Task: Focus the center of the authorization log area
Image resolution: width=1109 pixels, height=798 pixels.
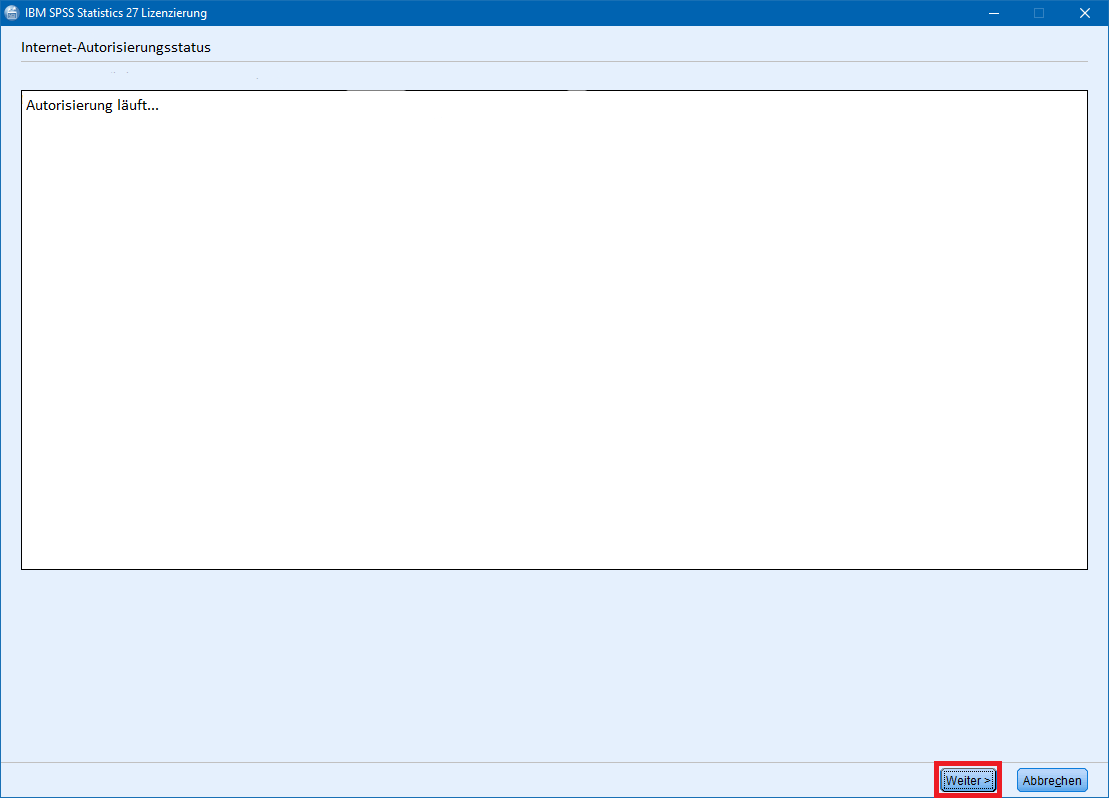Action: tap(554, 330)
